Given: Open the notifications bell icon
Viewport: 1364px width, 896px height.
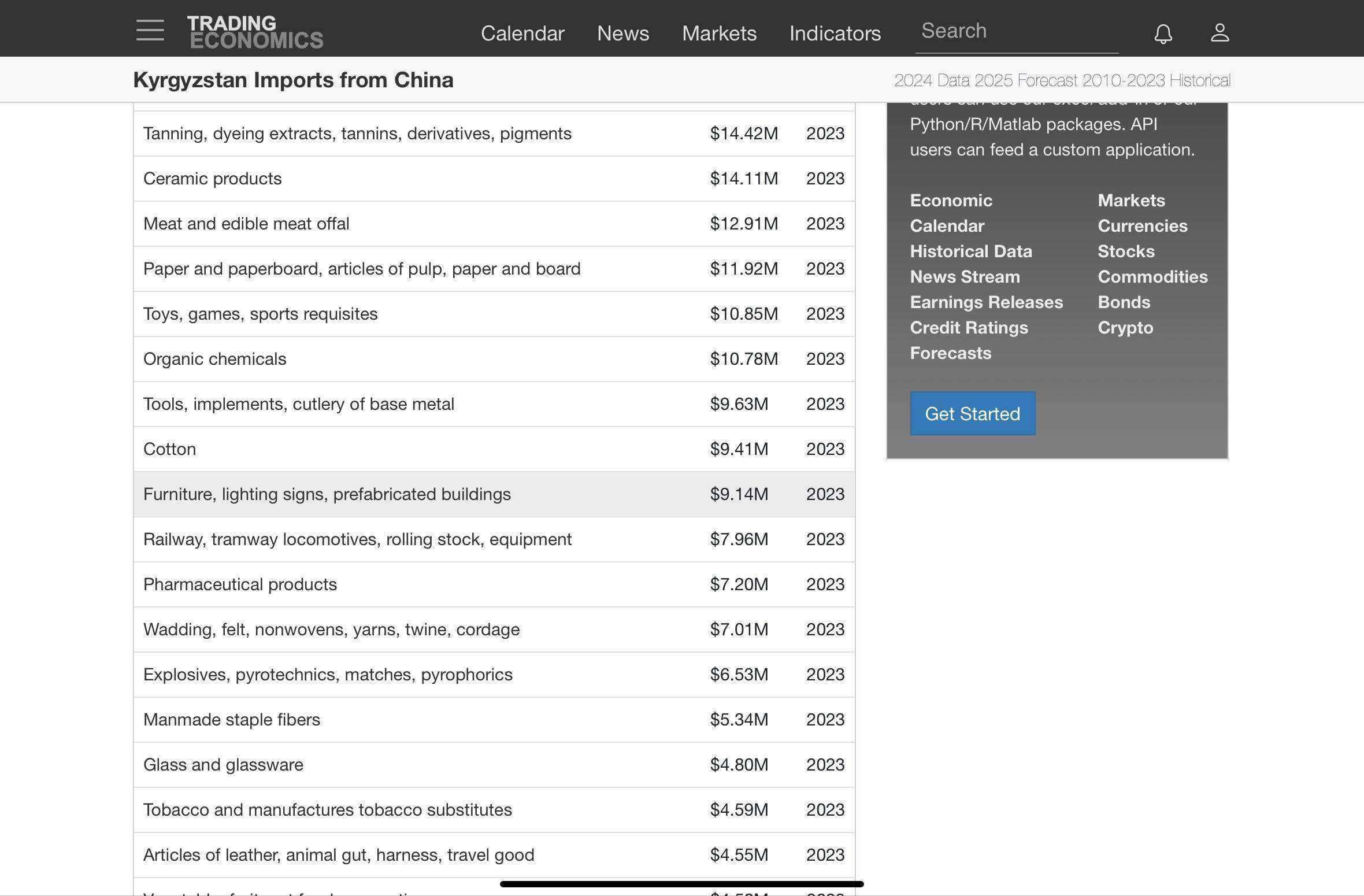Looking at the screenshot, I should [x=1163, y=34].
